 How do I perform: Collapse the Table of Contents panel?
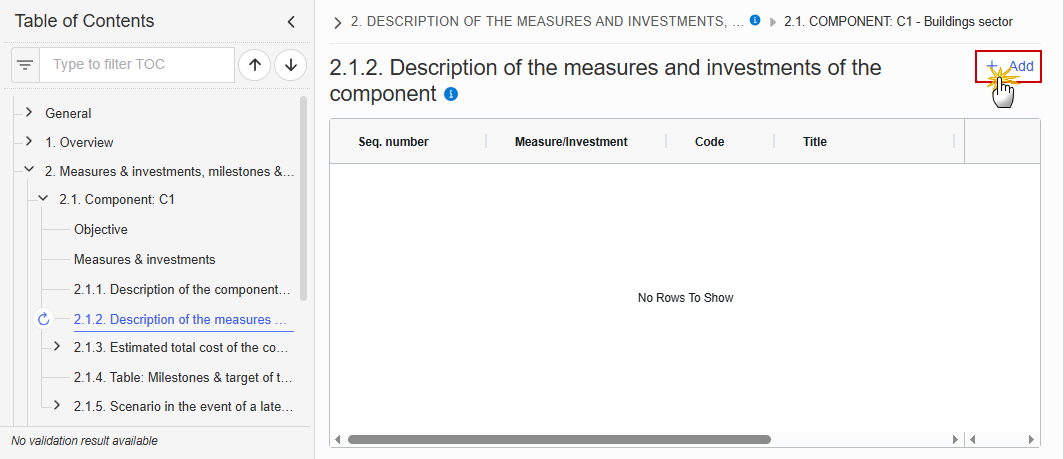291,22
